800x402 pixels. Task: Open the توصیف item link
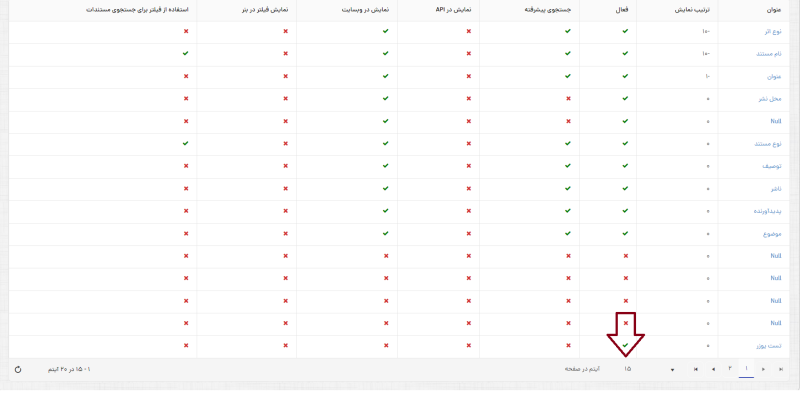[x=771, y=166]
